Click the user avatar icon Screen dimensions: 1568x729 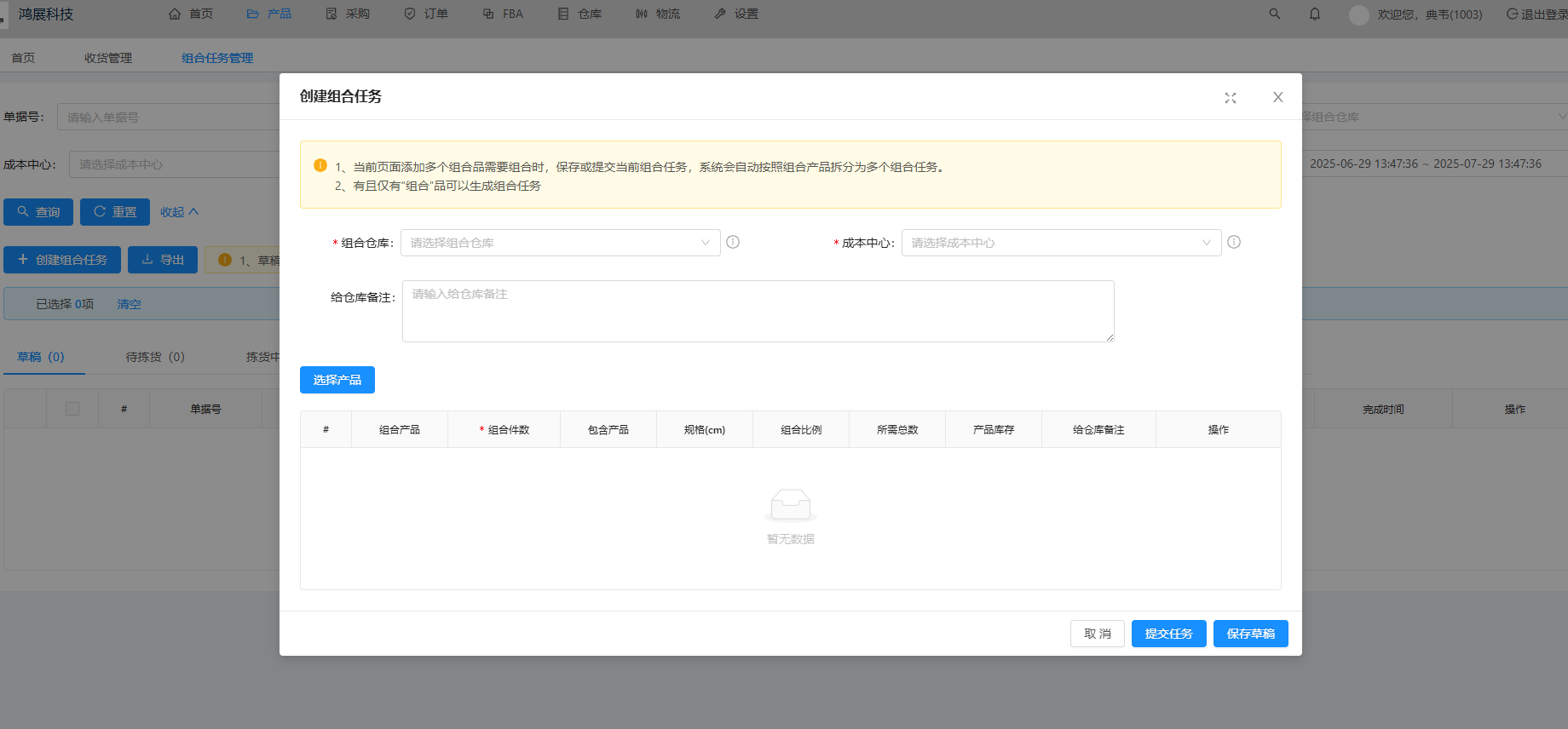tap(1359, 14)
